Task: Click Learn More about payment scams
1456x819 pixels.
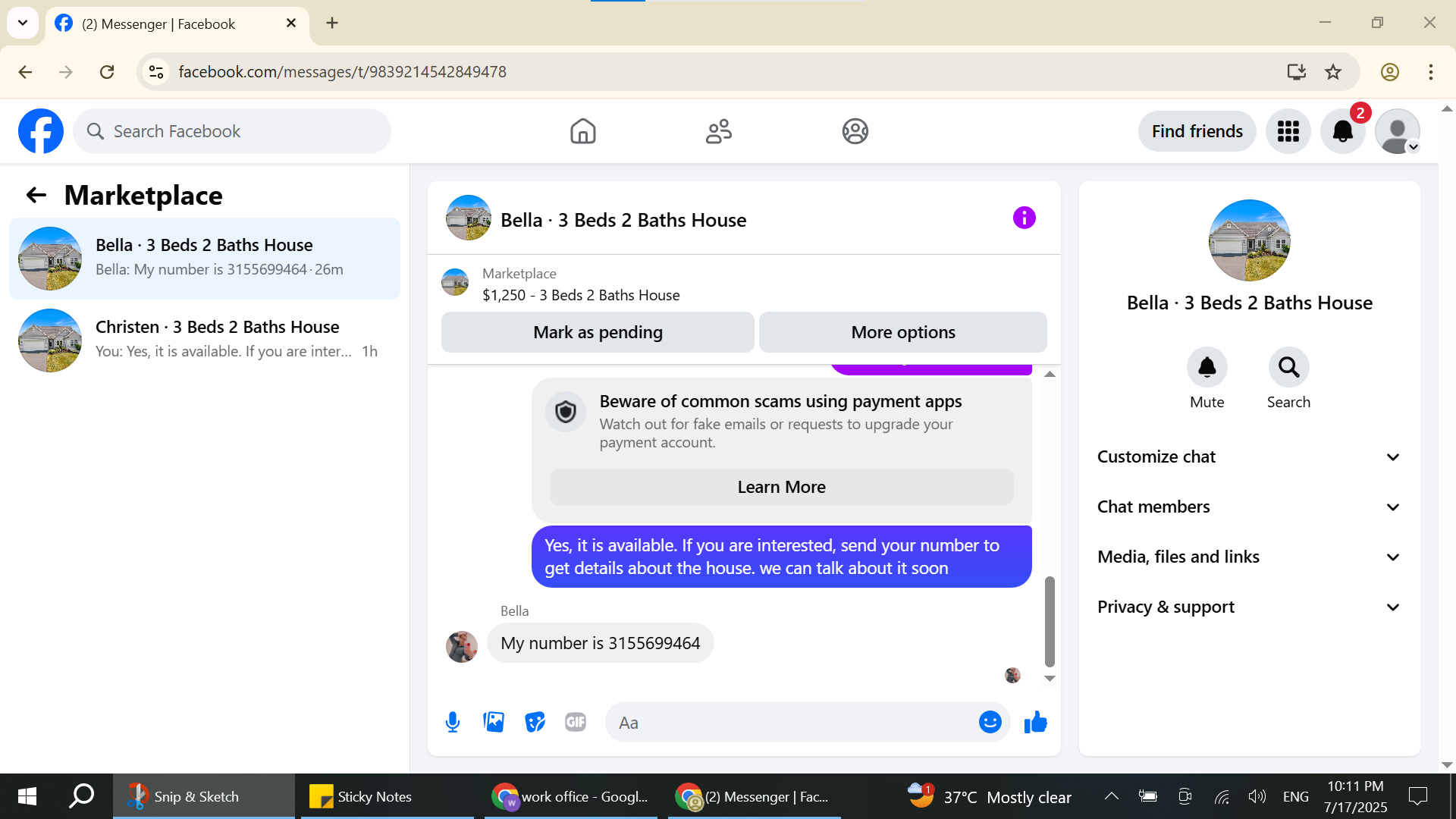Action: 781,487
